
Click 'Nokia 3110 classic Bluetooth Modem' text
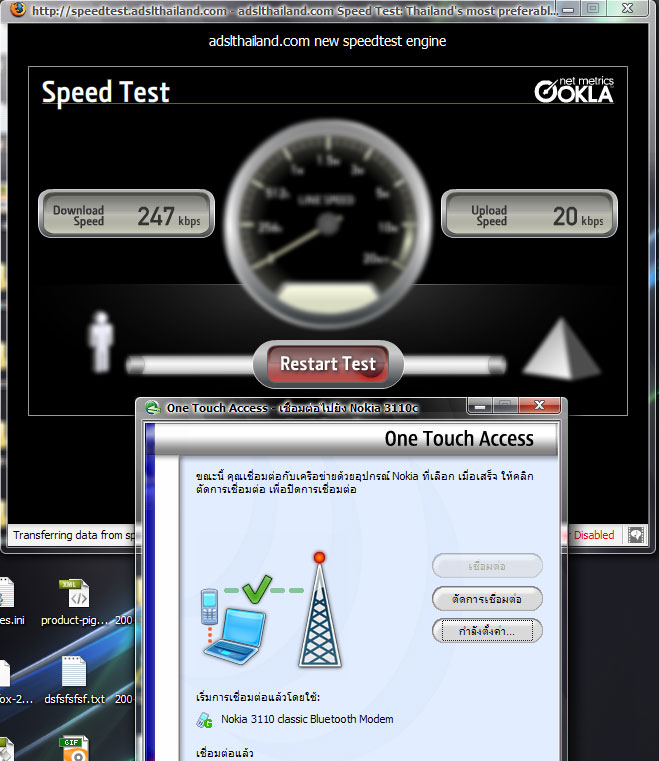tap(307, 719)
